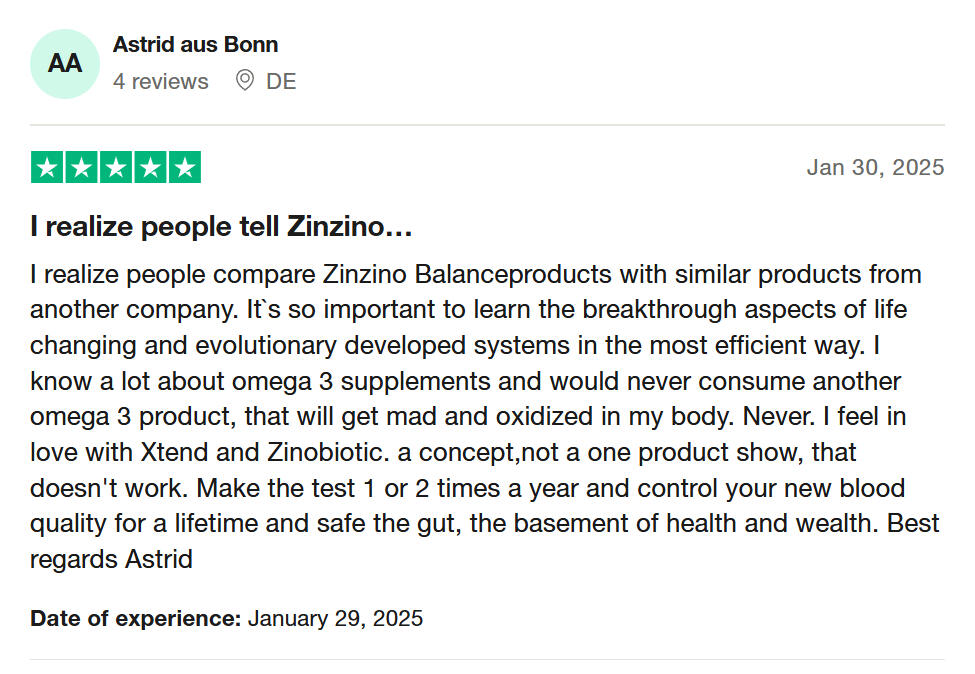Click the Jan 30, 2025 review date
The image size is (975, 674).
click(875, 168)
